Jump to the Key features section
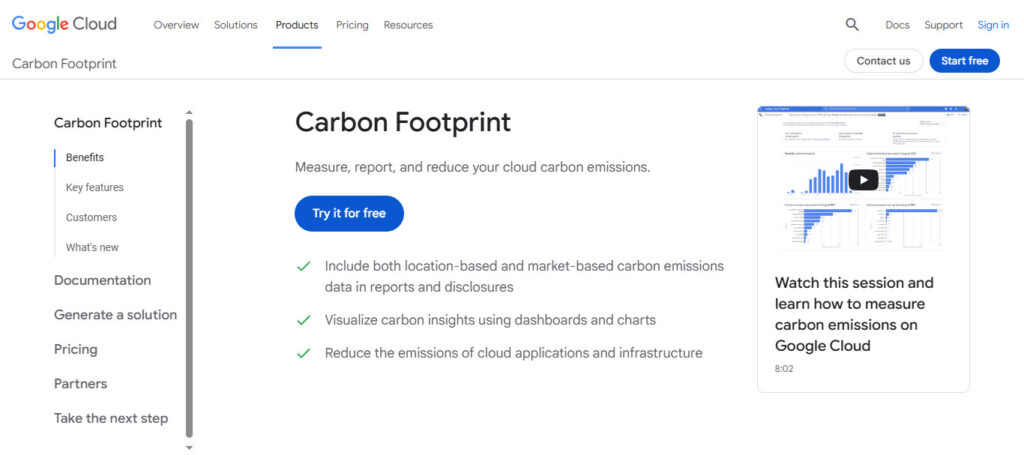1024x455 pixels. click(x=95, y=187)
